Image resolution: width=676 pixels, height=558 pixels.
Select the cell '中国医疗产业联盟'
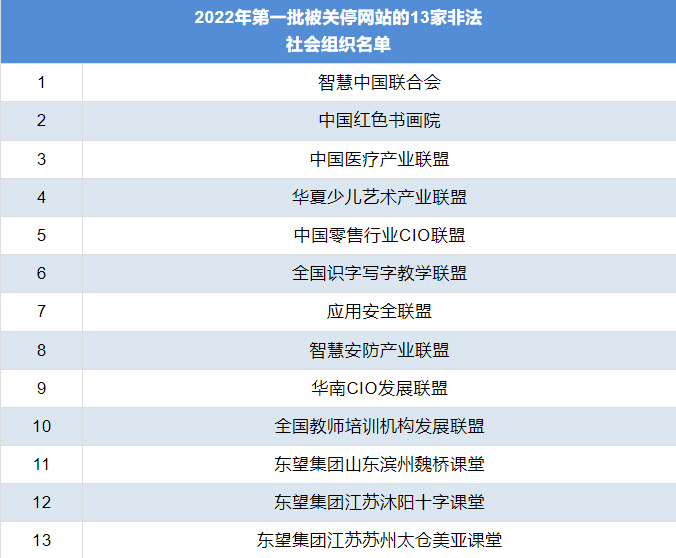point(379,159)
